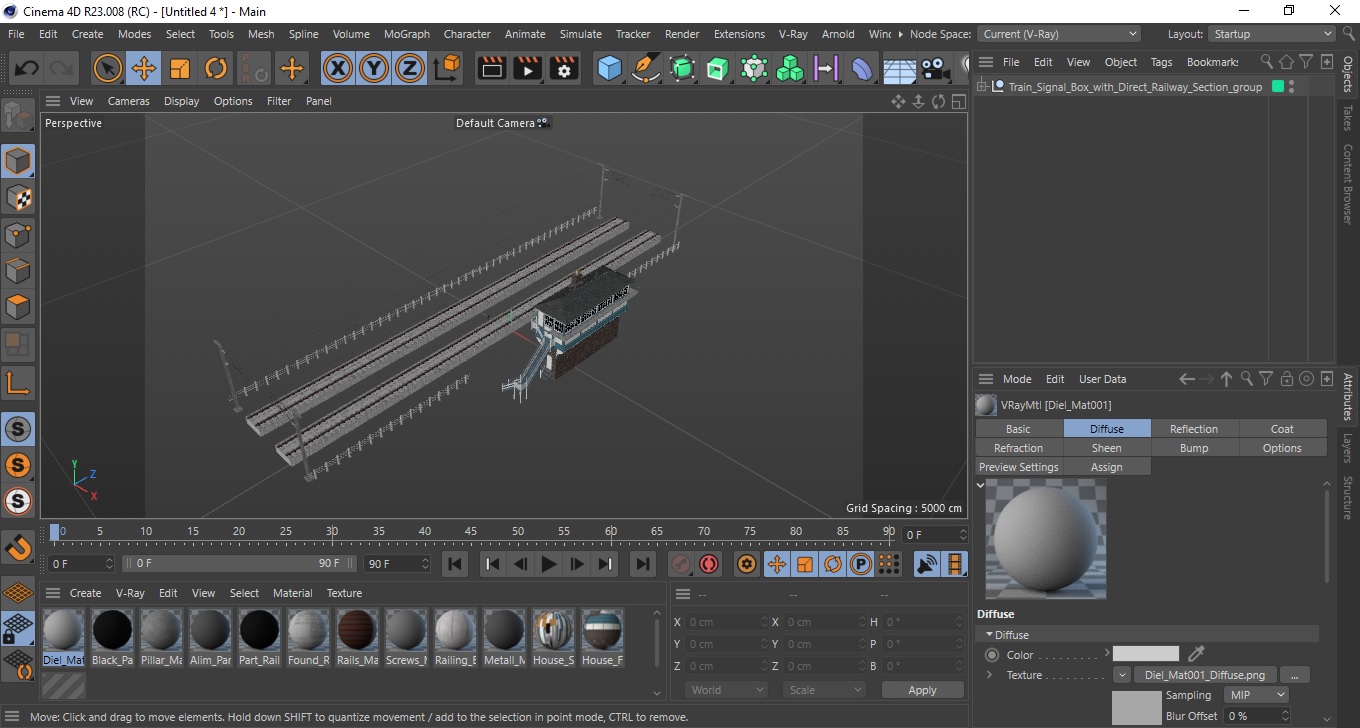Expand the Texture row arrow
Screen dimensions: 1360x728
click(989, 675)
